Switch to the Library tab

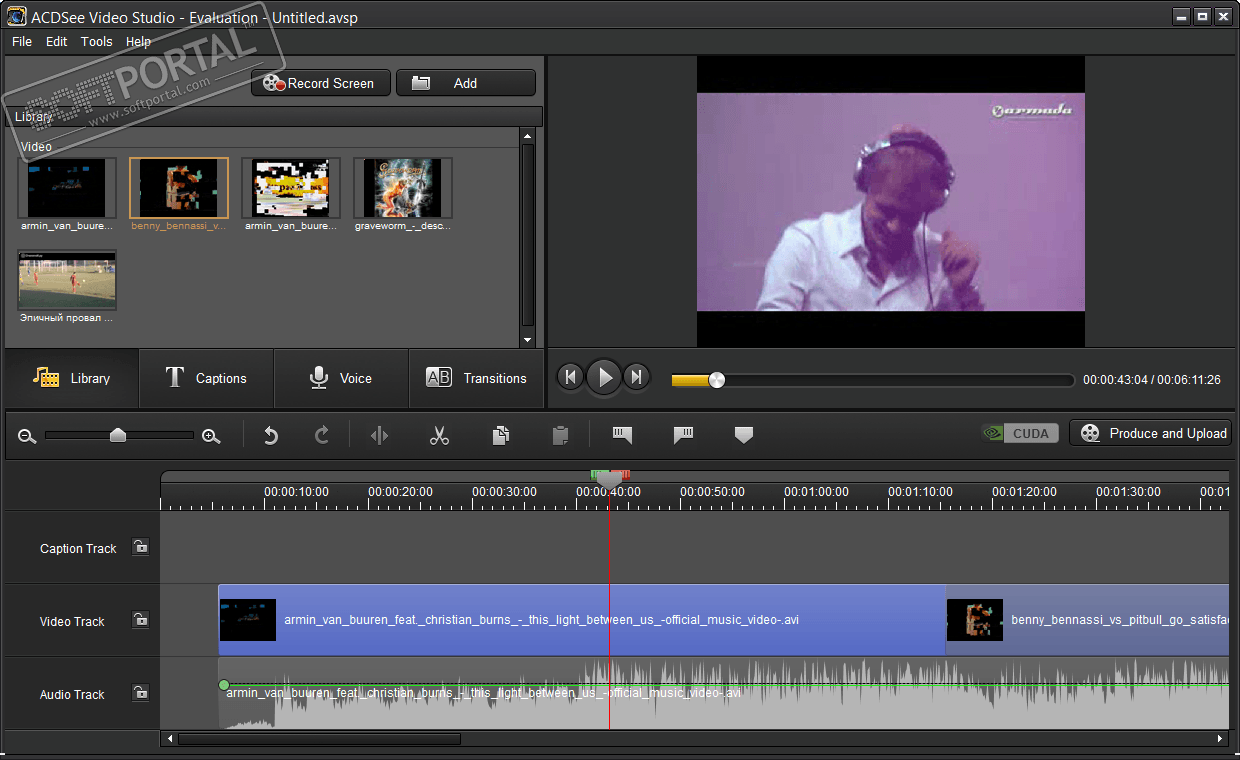[71, 378]
